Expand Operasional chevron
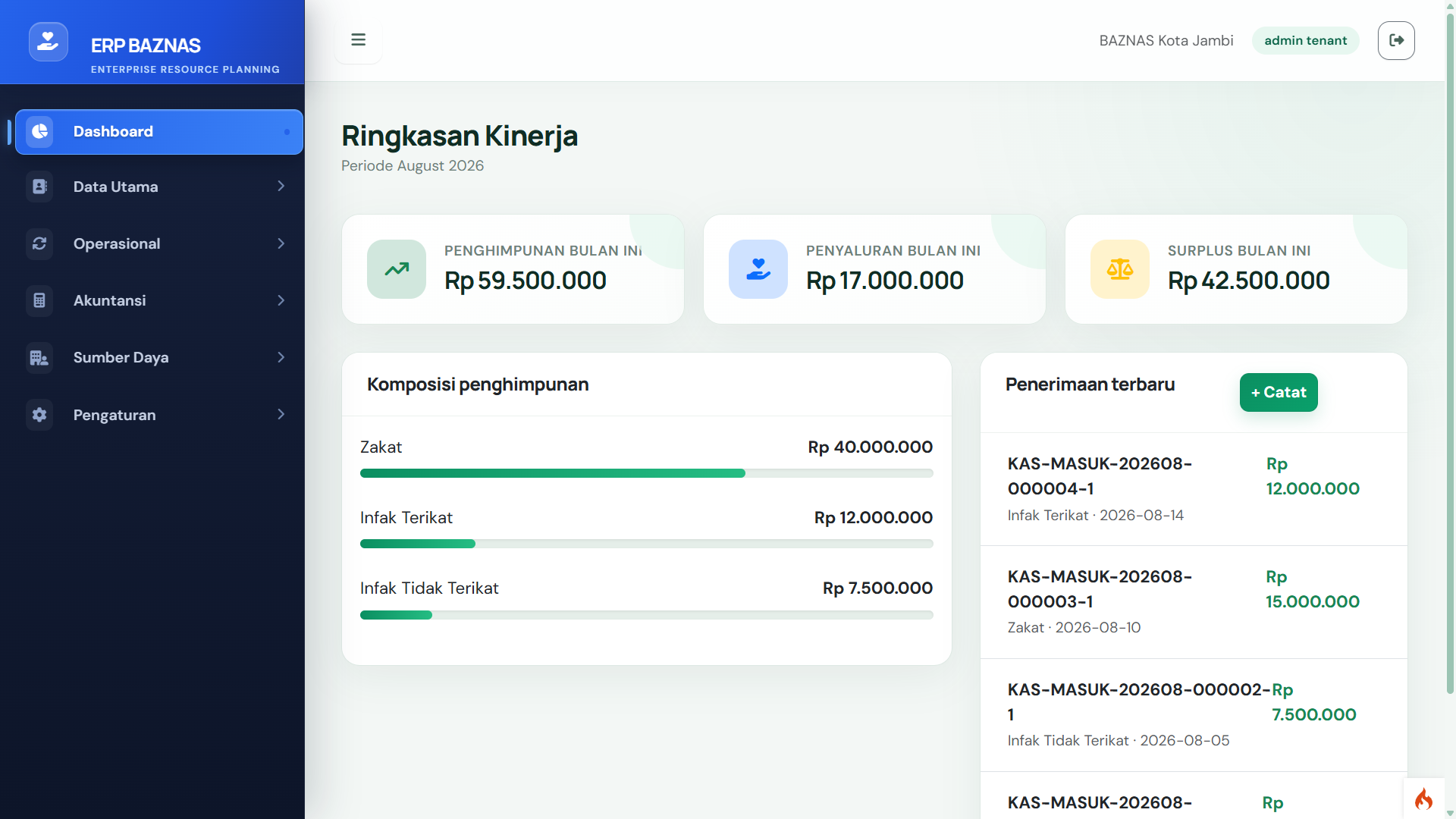The height and width of the screenshot is (819, 1456). [x=281, y=243]
